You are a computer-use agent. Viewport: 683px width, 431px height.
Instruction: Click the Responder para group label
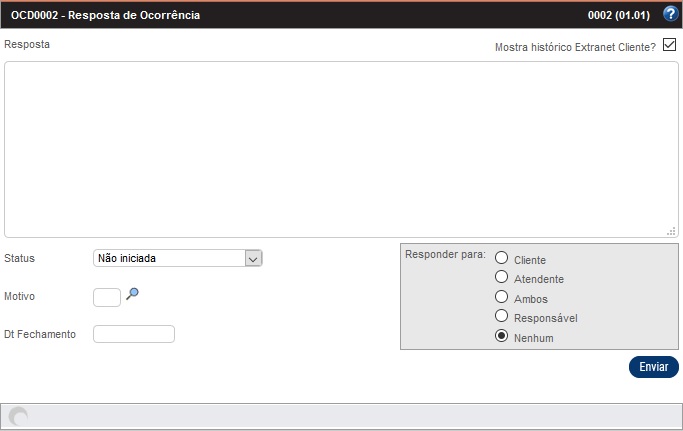(x=444, y=254)
